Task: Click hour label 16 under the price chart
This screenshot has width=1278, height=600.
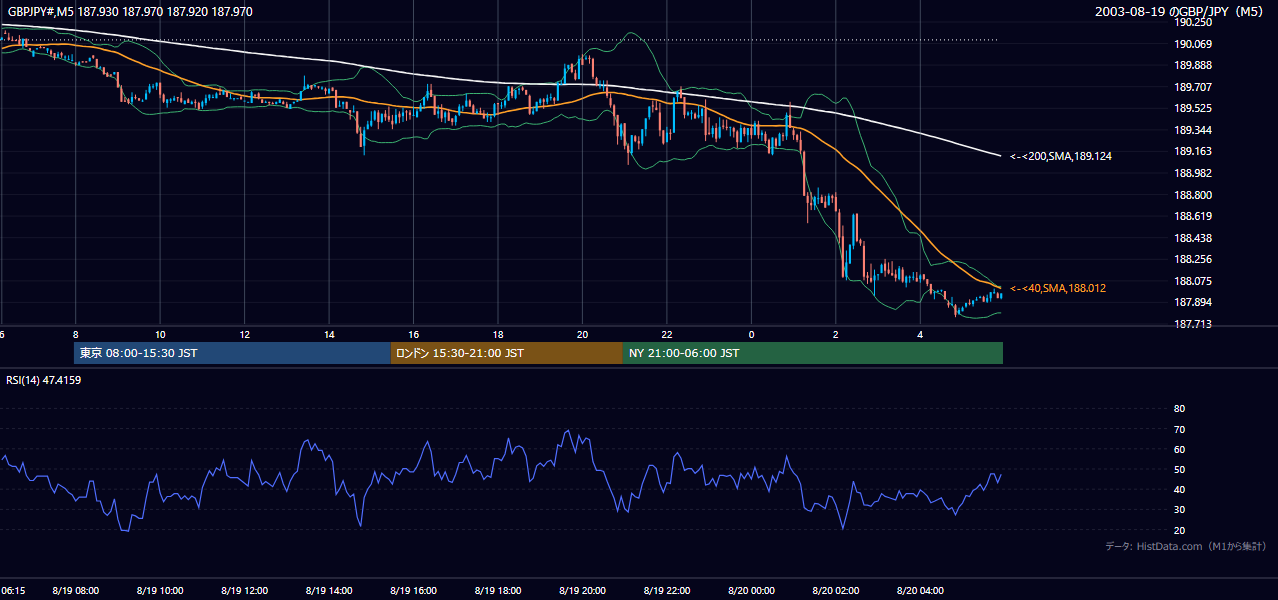Action: coord(413,334)
